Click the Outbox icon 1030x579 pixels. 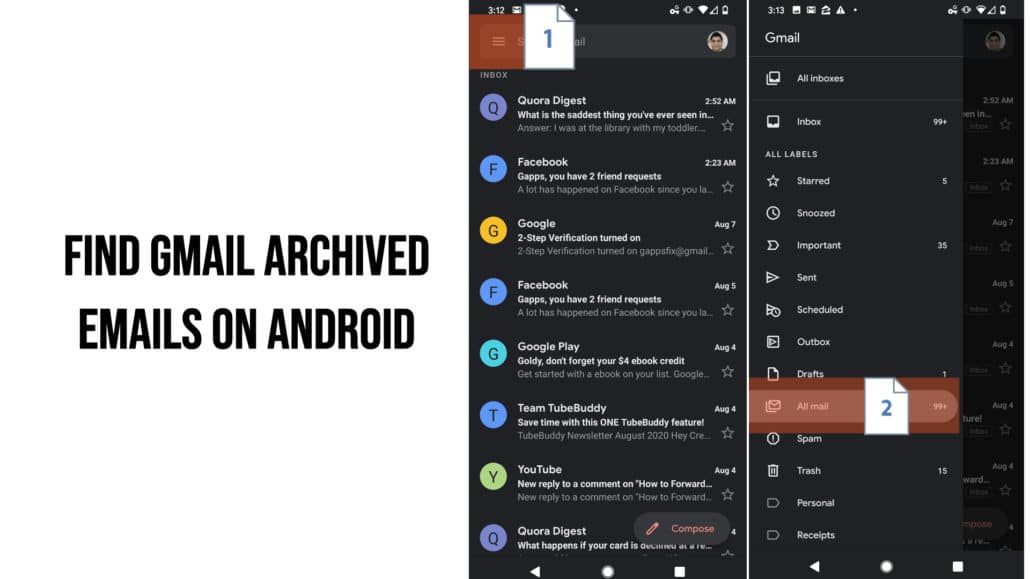[x=773, y=342]
